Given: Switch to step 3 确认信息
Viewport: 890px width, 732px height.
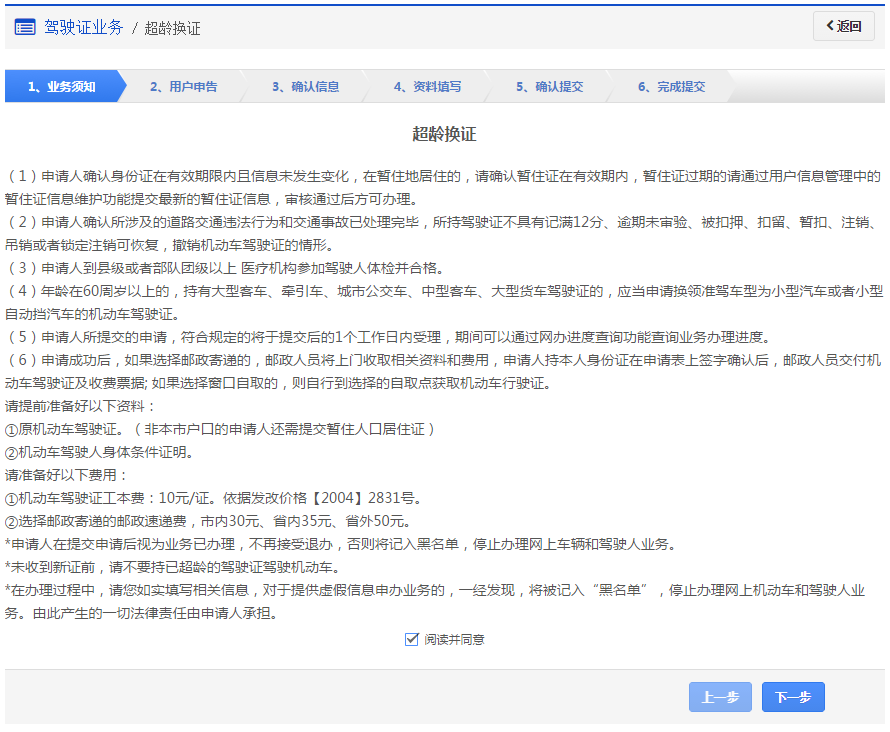Looking at the screenshot, I should point(305,87).
